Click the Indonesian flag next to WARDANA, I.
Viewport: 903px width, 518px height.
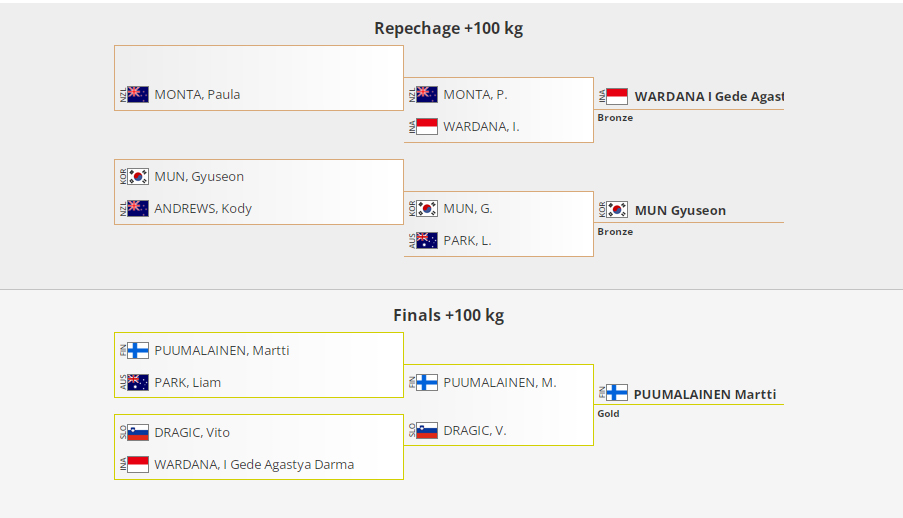[427, 127]
